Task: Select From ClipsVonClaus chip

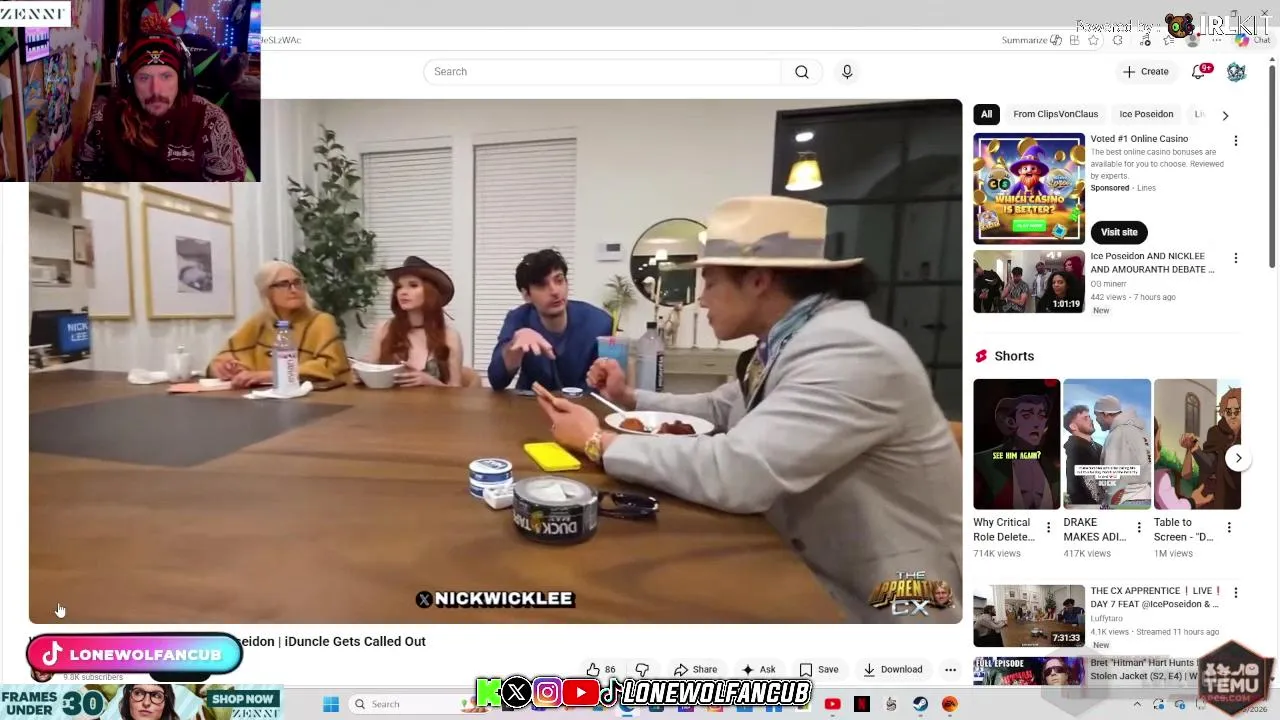Action: [x=1055, y=114]
